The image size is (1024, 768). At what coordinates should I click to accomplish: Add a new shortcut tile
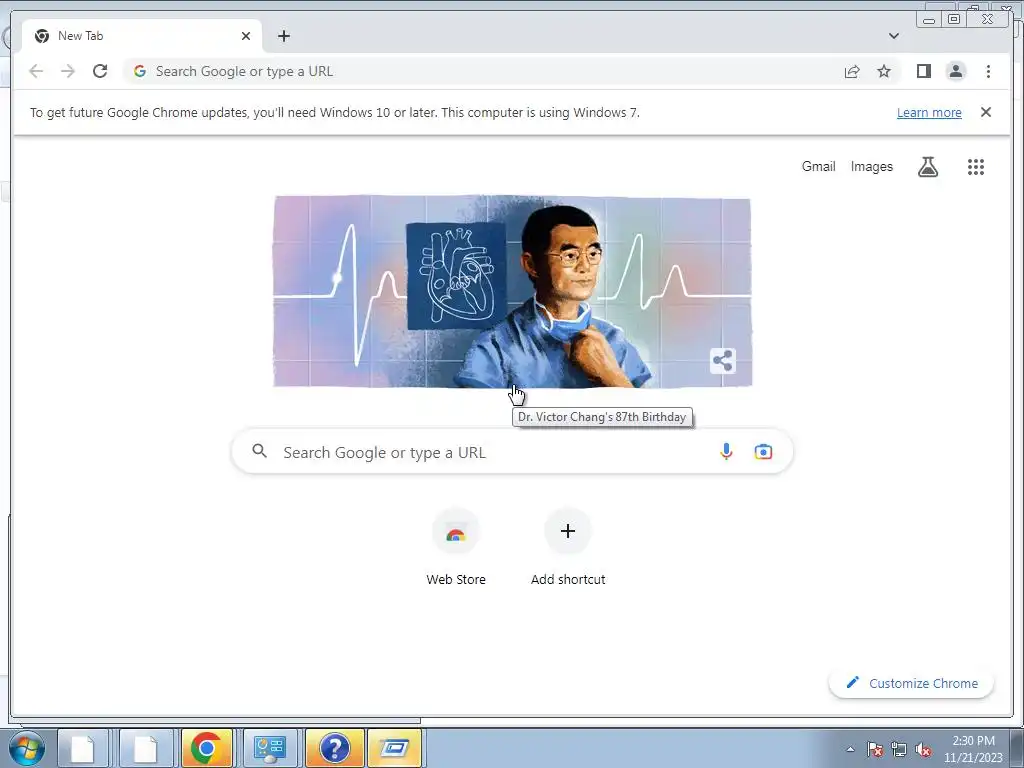(568, 547)
